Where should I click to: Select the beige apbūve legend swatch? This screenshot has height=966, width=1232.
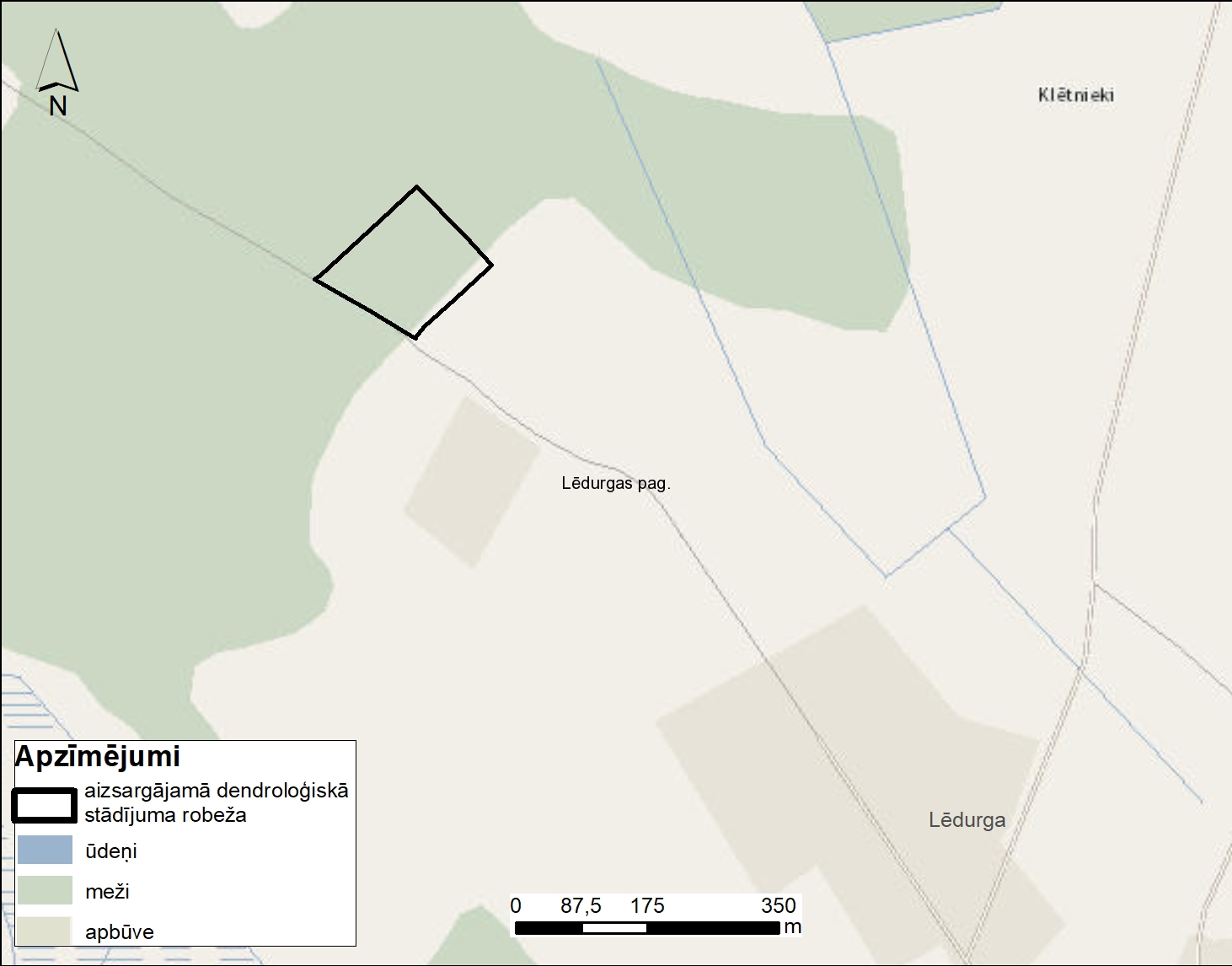45,931
